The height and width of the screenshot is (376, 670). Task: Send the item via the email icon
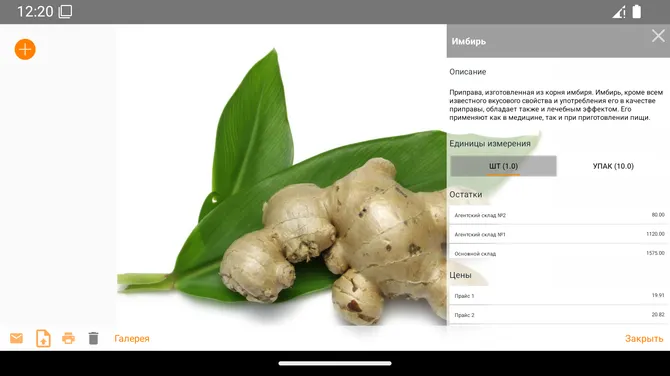16,338
